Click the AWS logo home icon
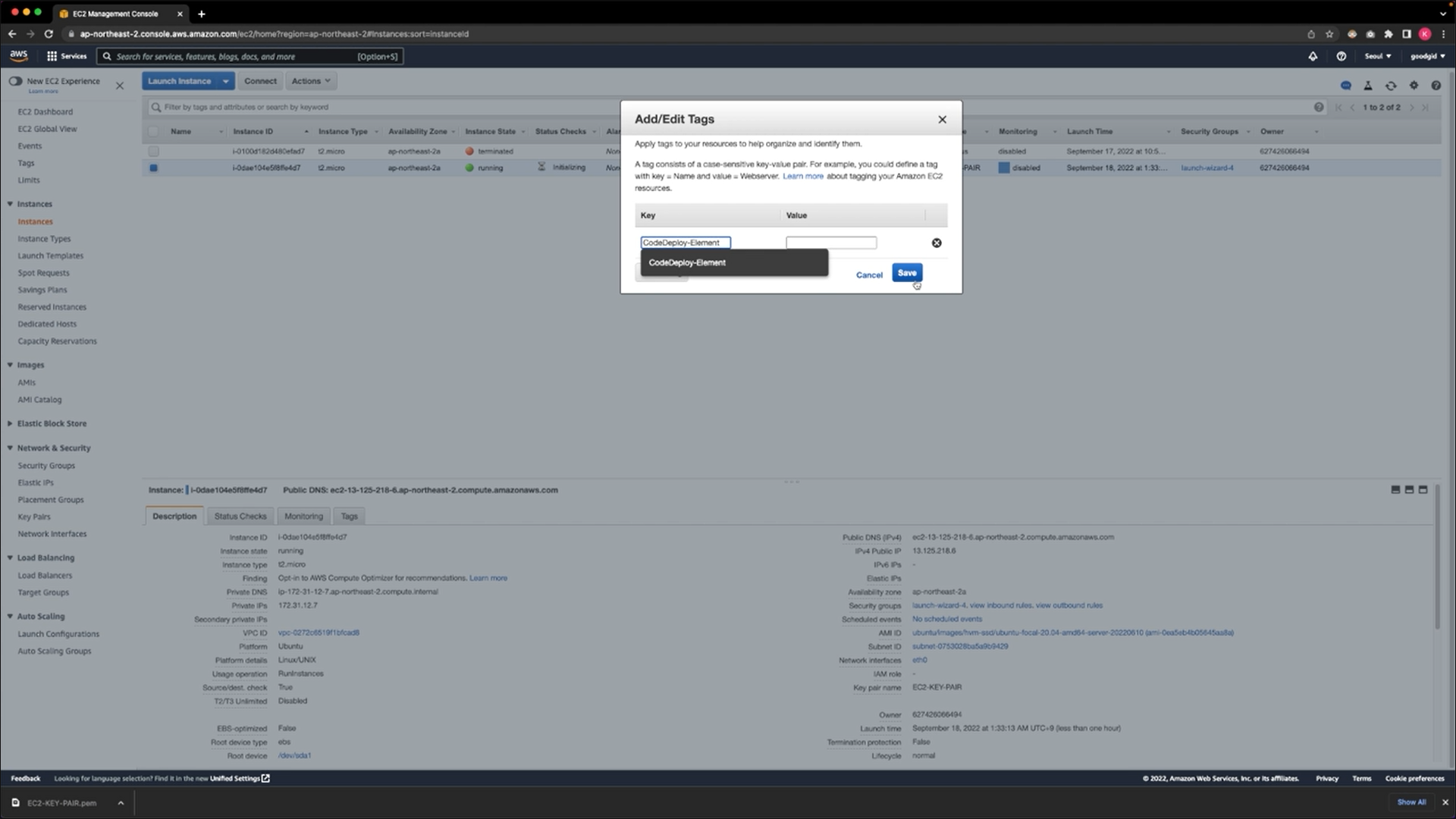Screen dimensions: 1456x819 click(x=19, y=55)
